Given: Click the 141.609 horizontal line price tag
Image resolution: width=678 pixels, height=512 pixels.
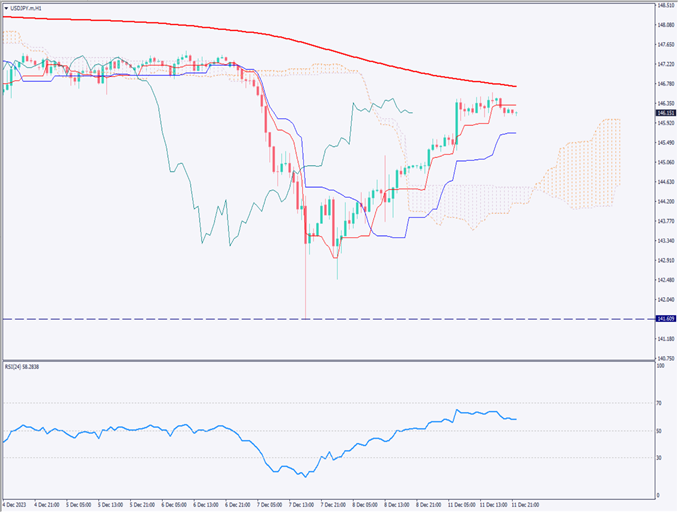Looking at the screenshot, I should 664,319.
